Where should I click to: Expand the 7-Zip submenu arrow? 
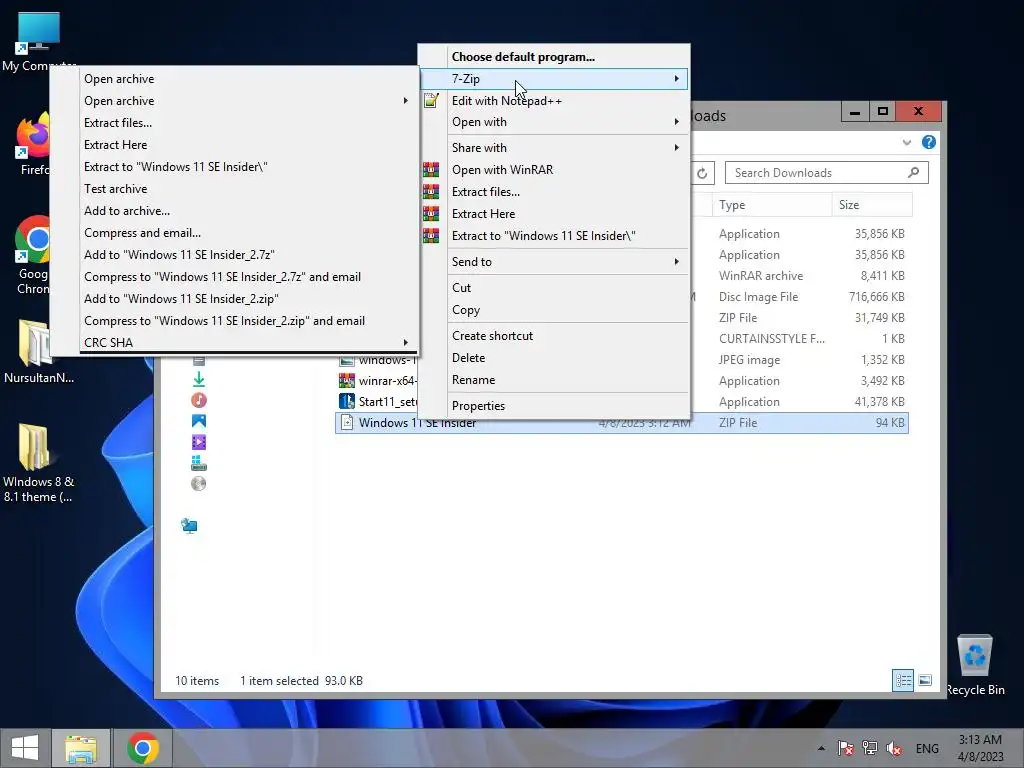click(x=677, y=78)
